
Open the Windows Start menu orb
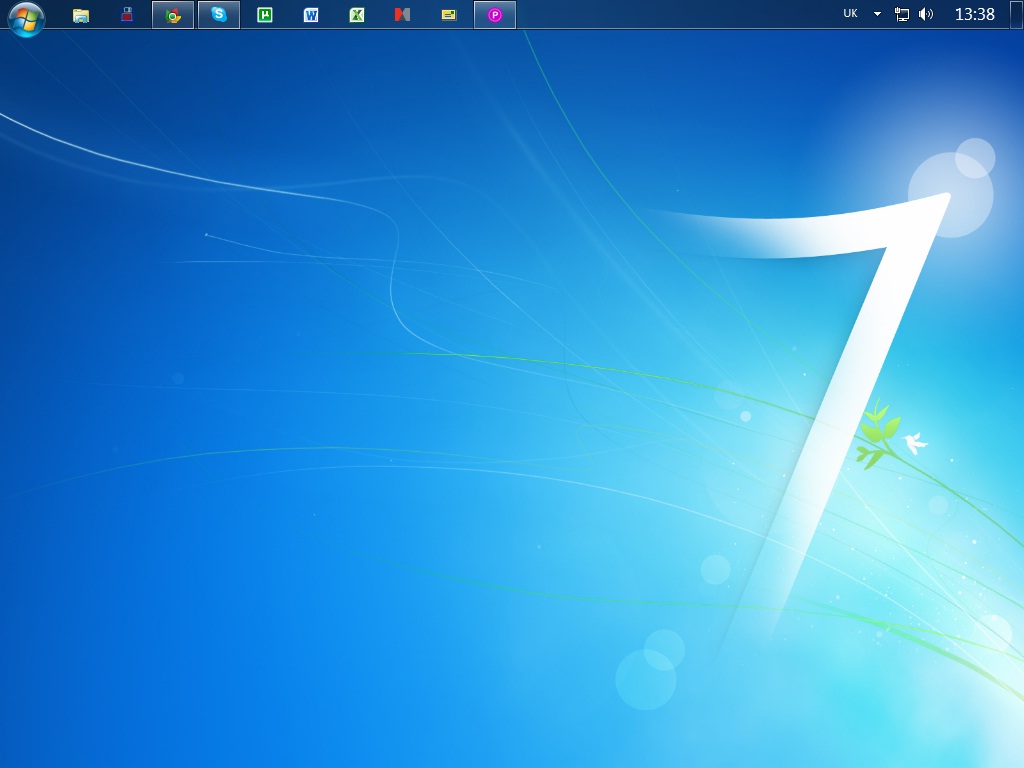(x=26, y=17)
